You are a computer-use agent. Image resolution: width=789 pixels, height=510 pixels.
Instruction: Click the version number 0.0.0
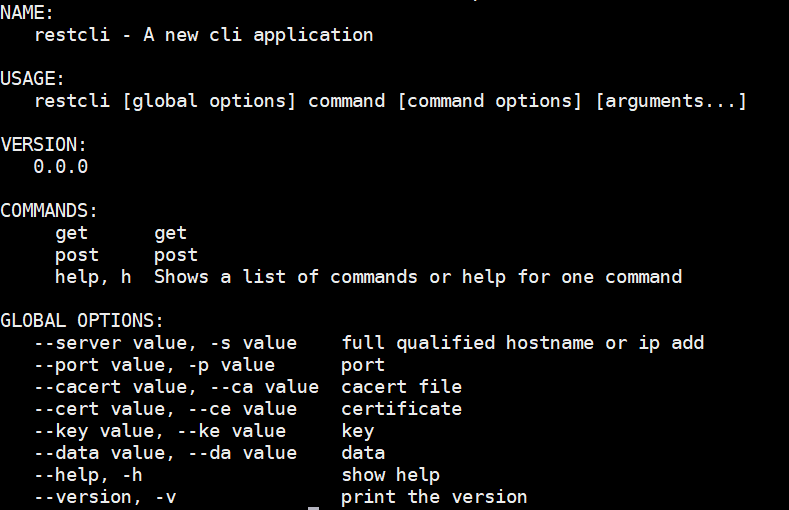(x=60, y=166)
